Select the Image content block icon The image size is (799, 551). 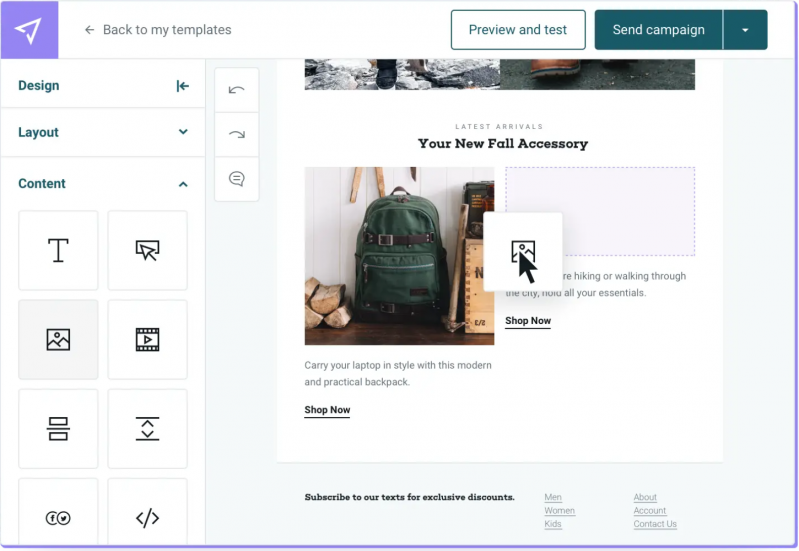click(x=58, y=339)
